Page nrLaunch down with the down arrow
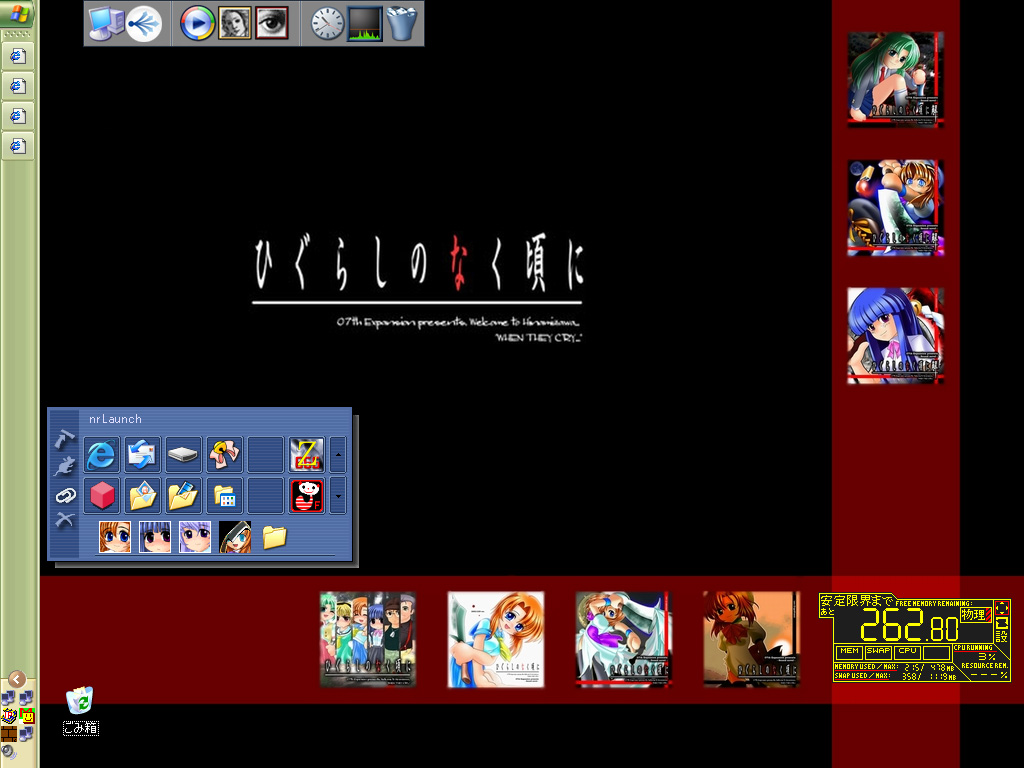 [x=338, y=496]
